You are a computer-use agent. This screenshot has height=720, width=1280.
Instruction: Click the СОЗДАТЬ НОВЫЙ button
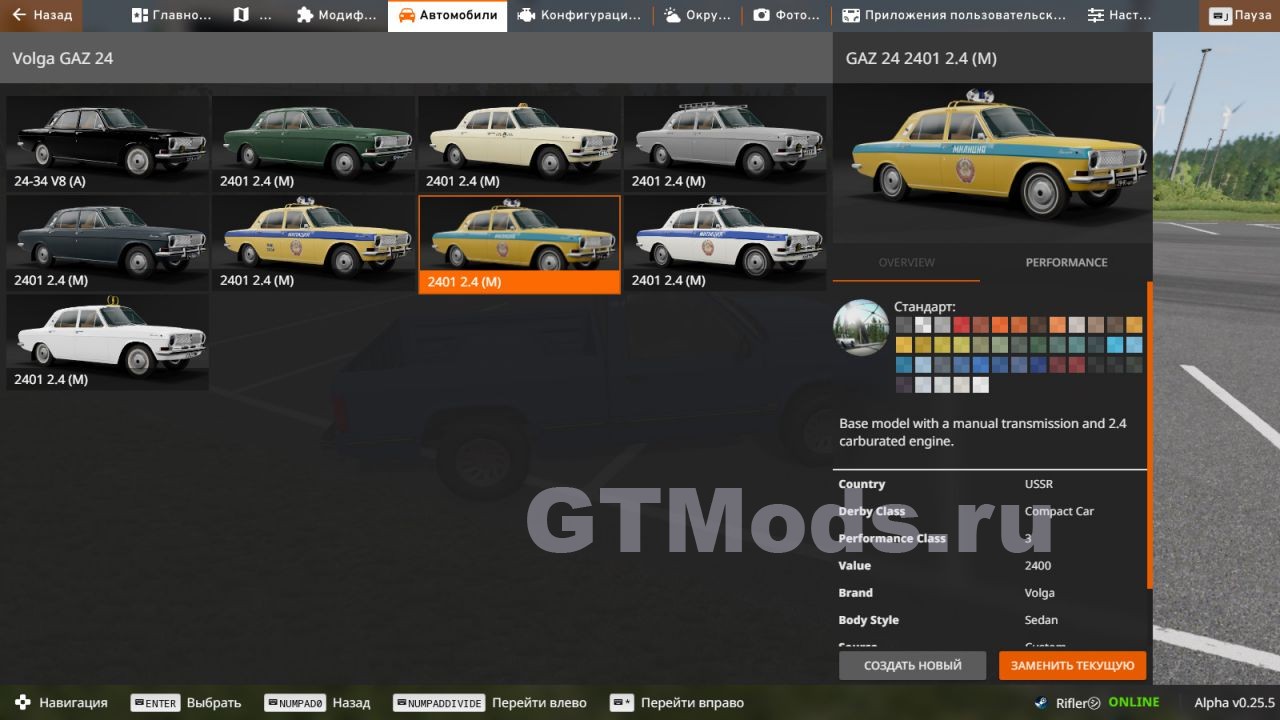tap(913, 665)
